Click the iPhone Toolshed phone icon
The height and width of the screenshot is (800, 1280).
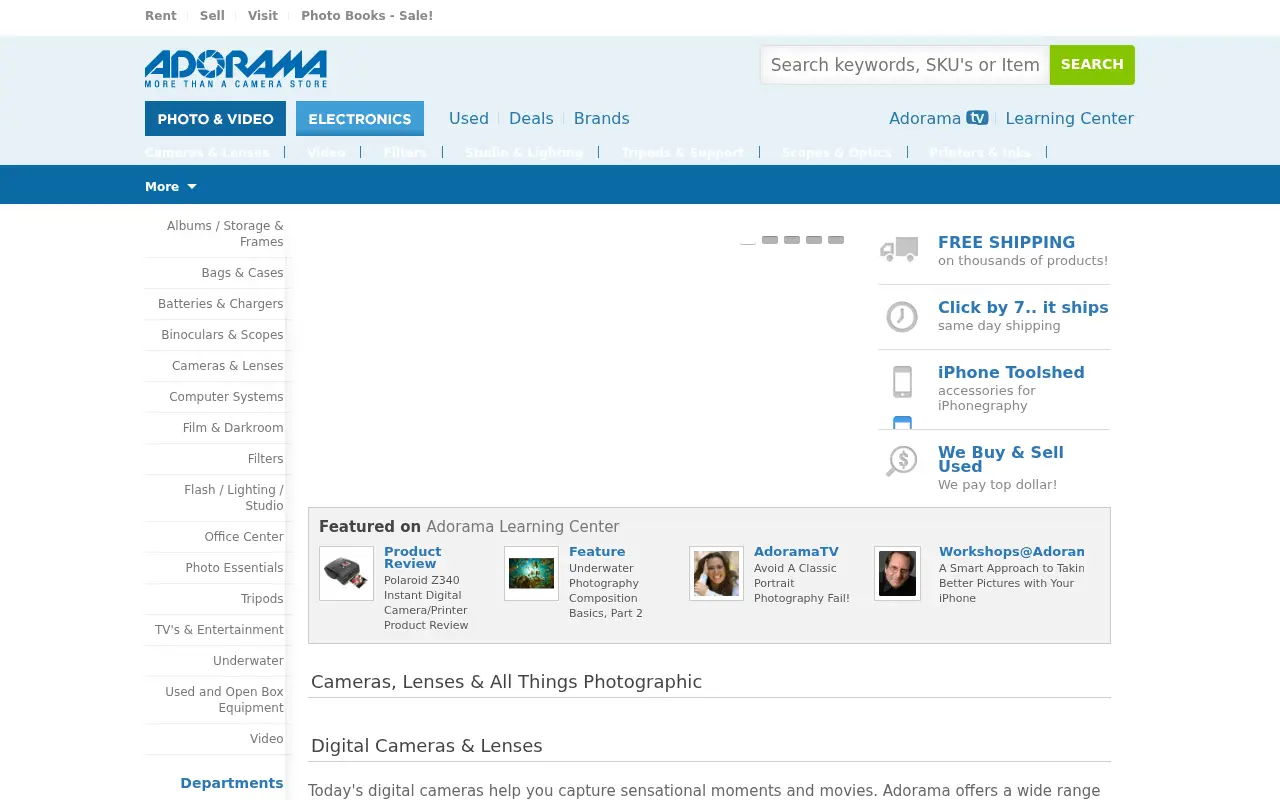902,382
